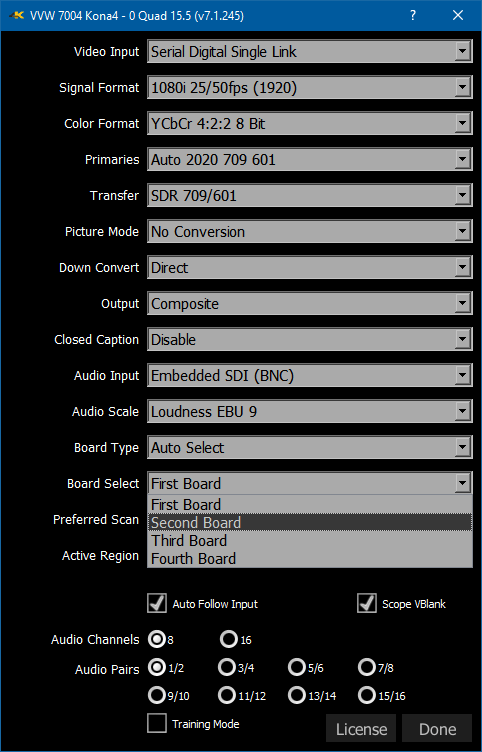Click the VVW app icon in title bar

coord(16,15)
